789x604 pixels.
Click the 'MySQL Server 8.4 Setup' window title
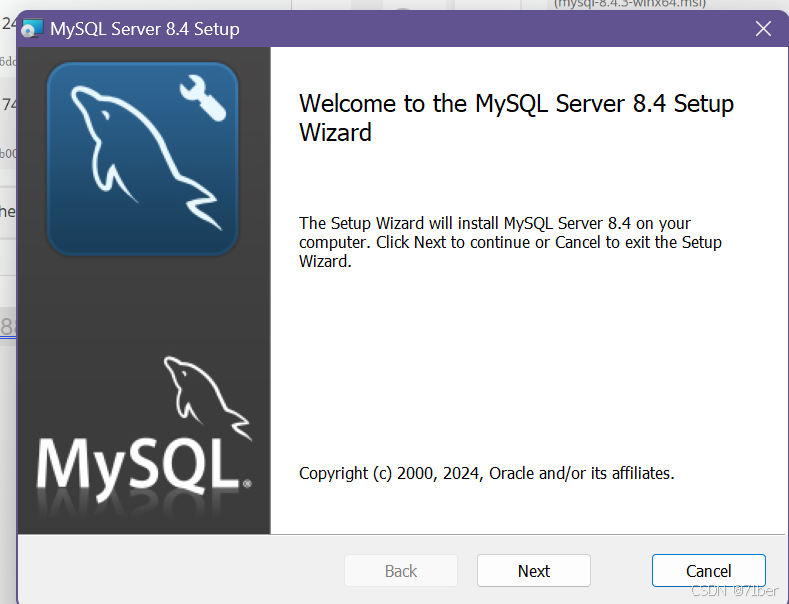point(145,29)
